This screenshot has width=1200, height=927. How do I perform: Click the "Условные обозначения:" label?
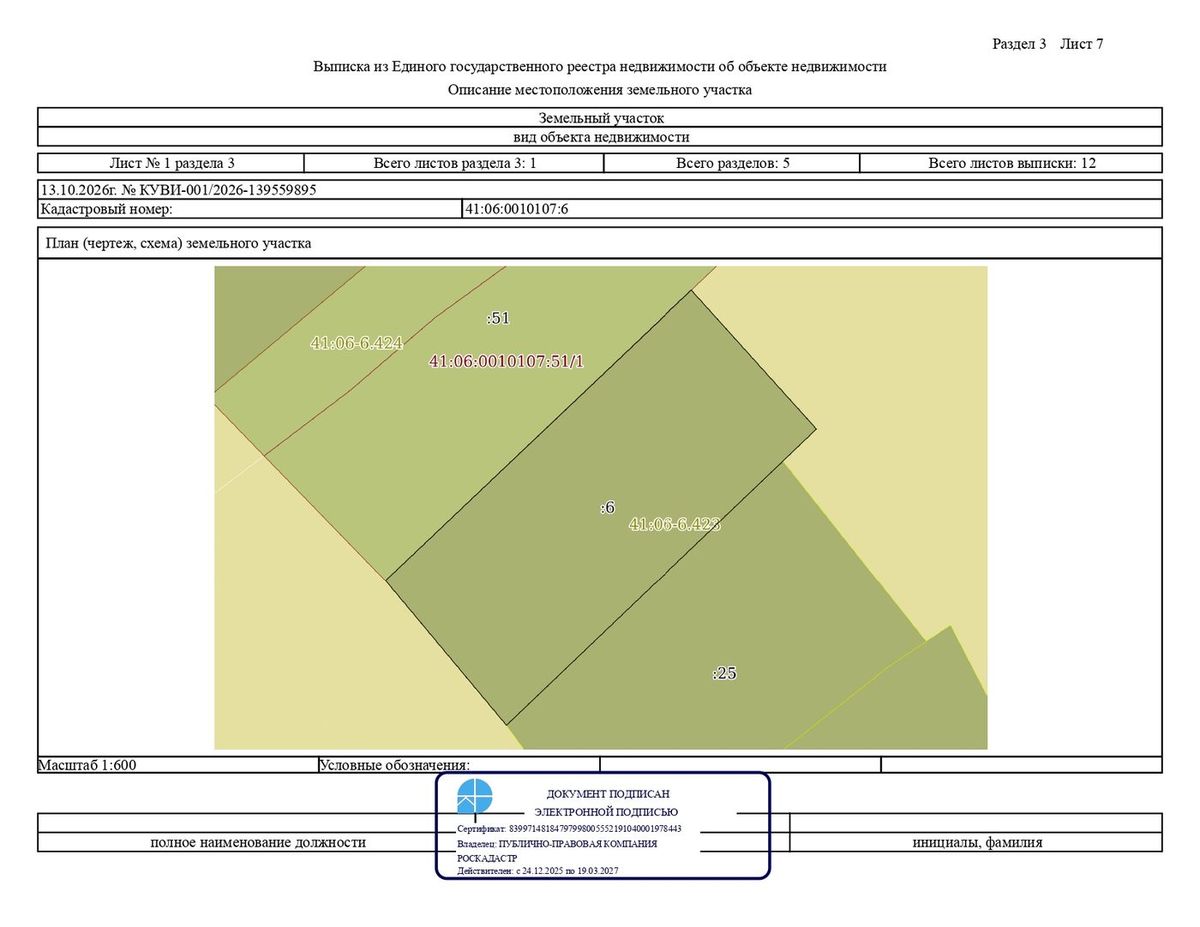tap(394, 765)
